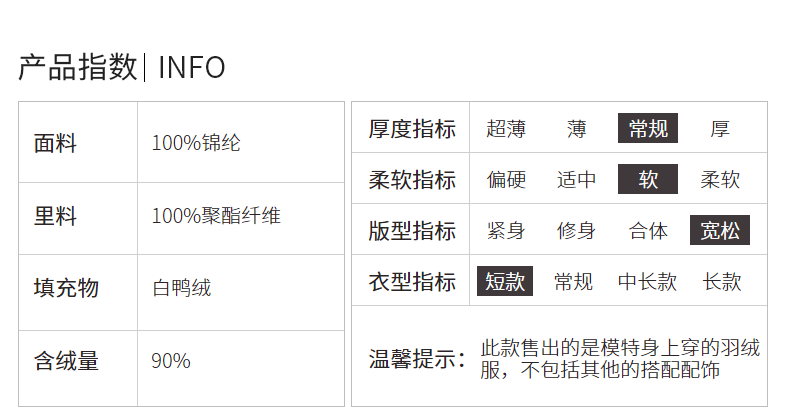Choose the 长款 length option
Screen dimensions: 790x409
722,281
